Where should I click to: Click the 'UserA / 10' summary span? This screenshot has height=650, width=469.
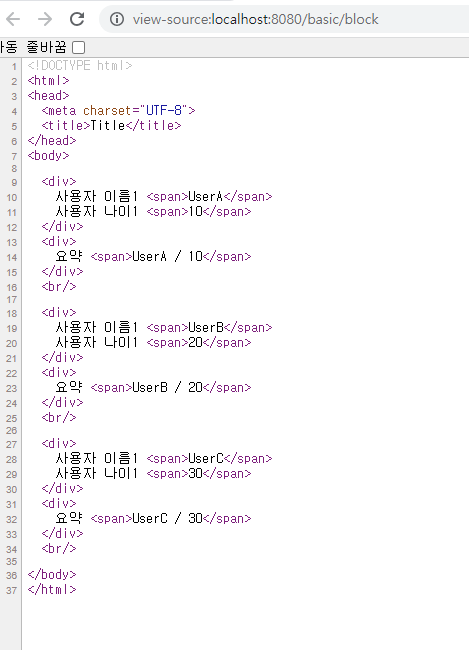click(x=171, y=256)
